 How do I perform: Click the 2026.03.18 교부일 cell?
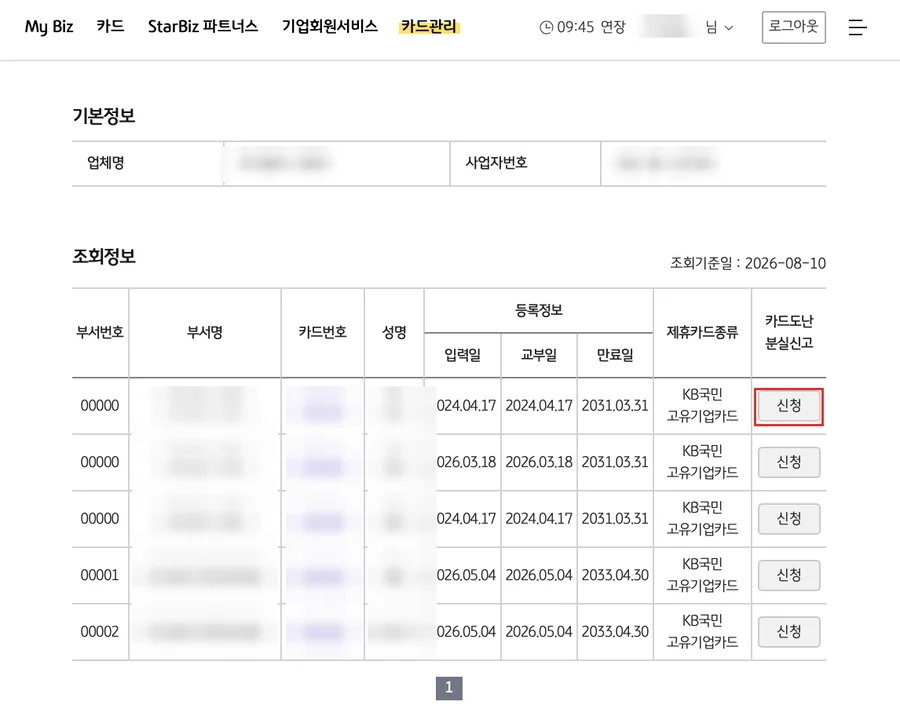pyautogui.click(x=538, y=462)
